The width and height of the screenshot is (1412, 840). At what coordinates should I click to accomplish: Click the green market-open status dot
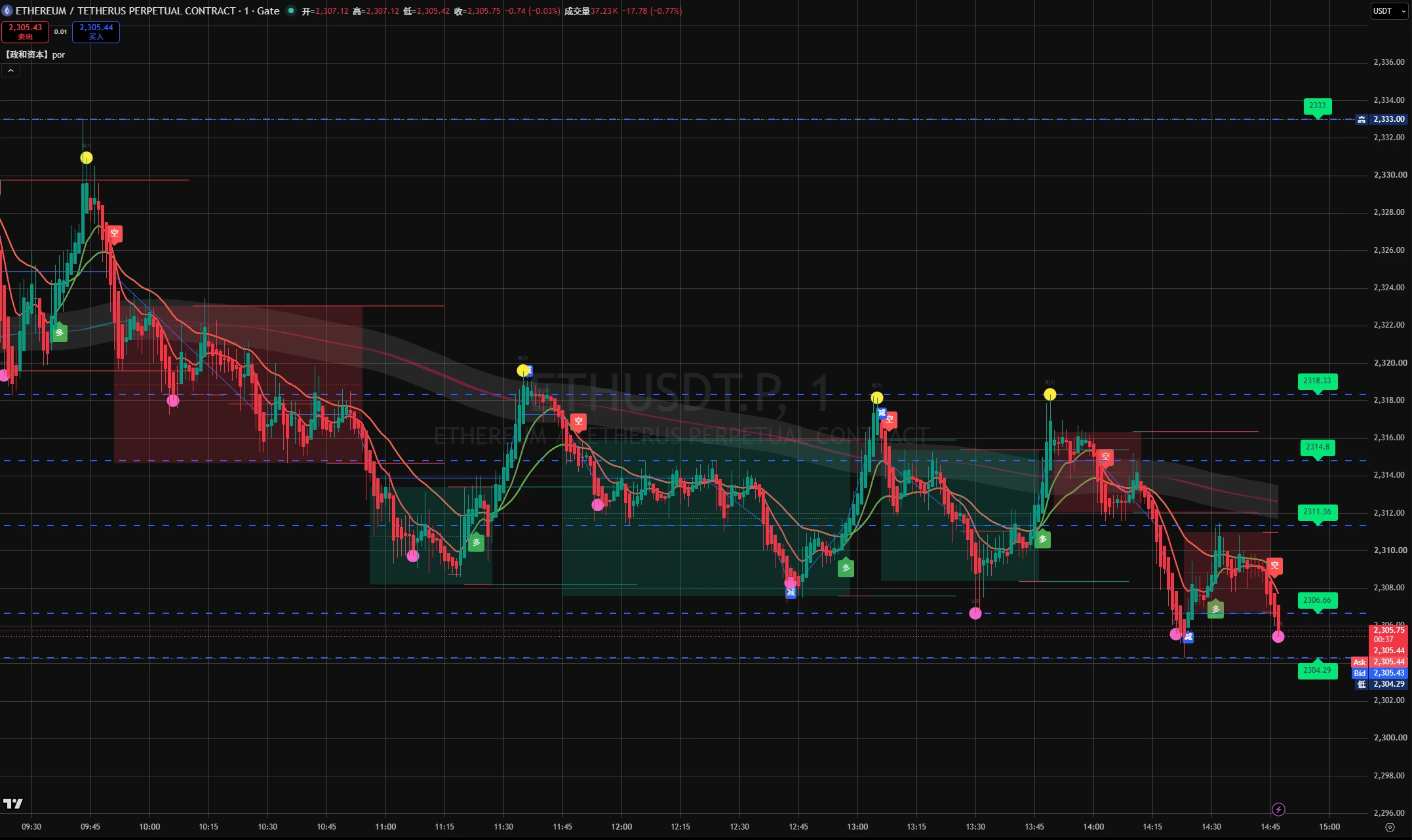[x=290, y=10]
